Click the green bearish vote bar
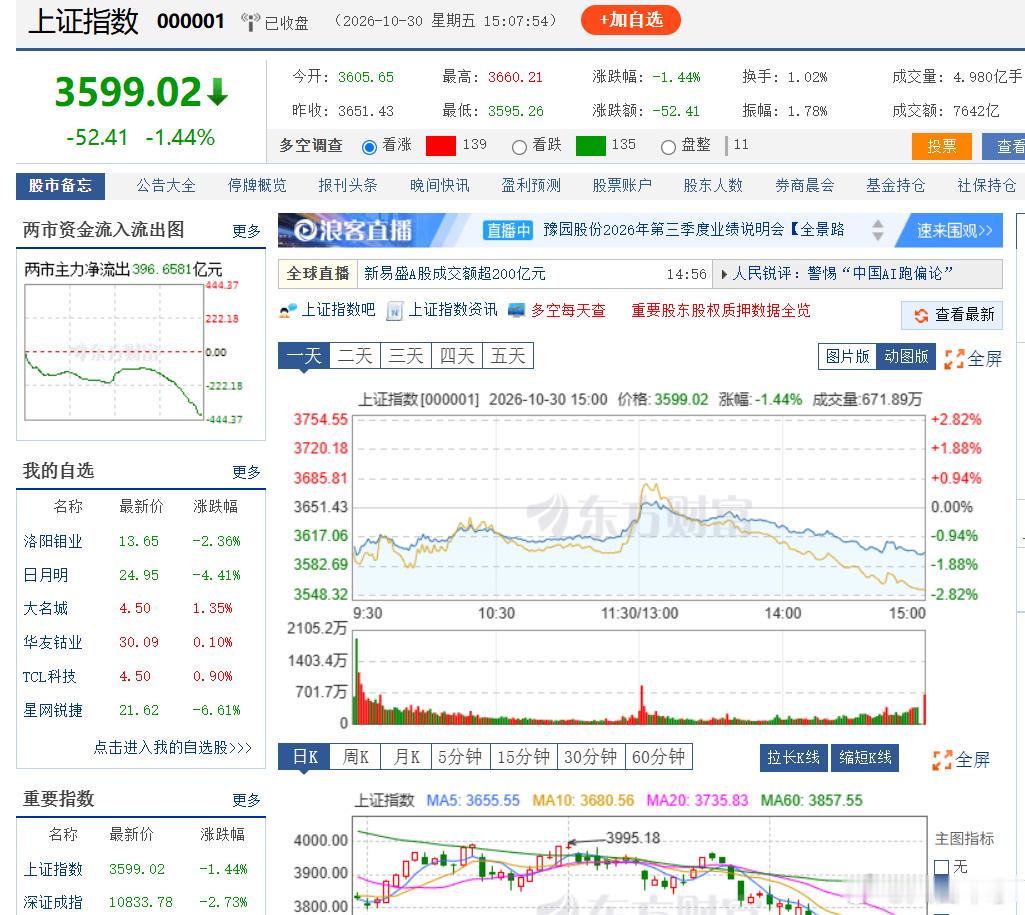The width and height of the screenshot is (1025, 915). [590, 145]
